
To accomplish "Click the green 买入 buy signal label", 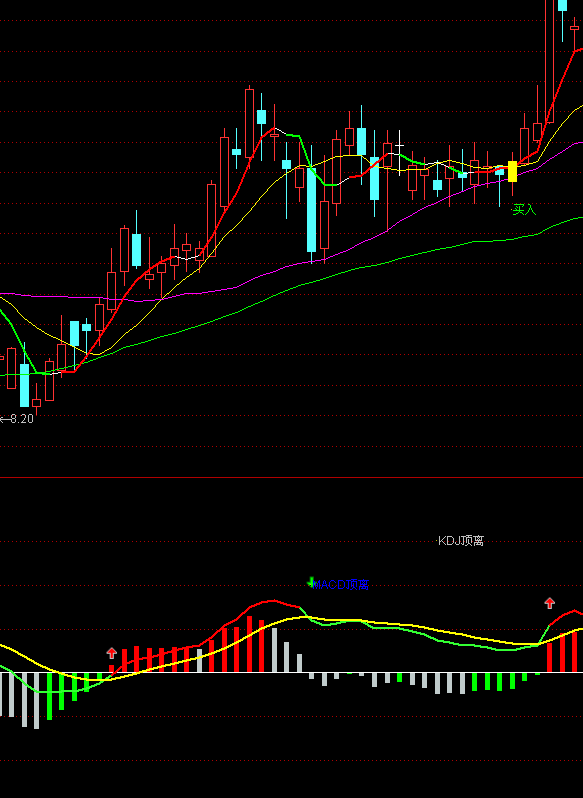I will (x=524, y=209).
